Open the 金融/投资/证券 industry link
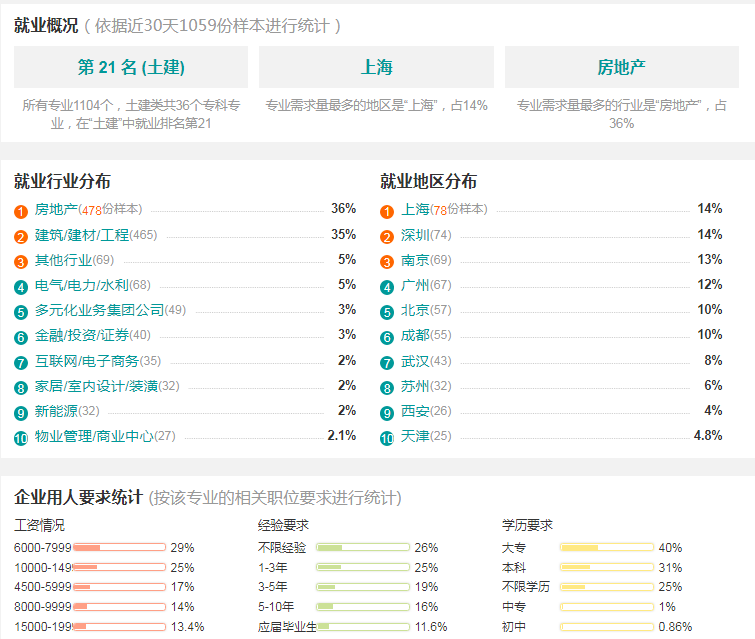755x639 pixels. 81,335
